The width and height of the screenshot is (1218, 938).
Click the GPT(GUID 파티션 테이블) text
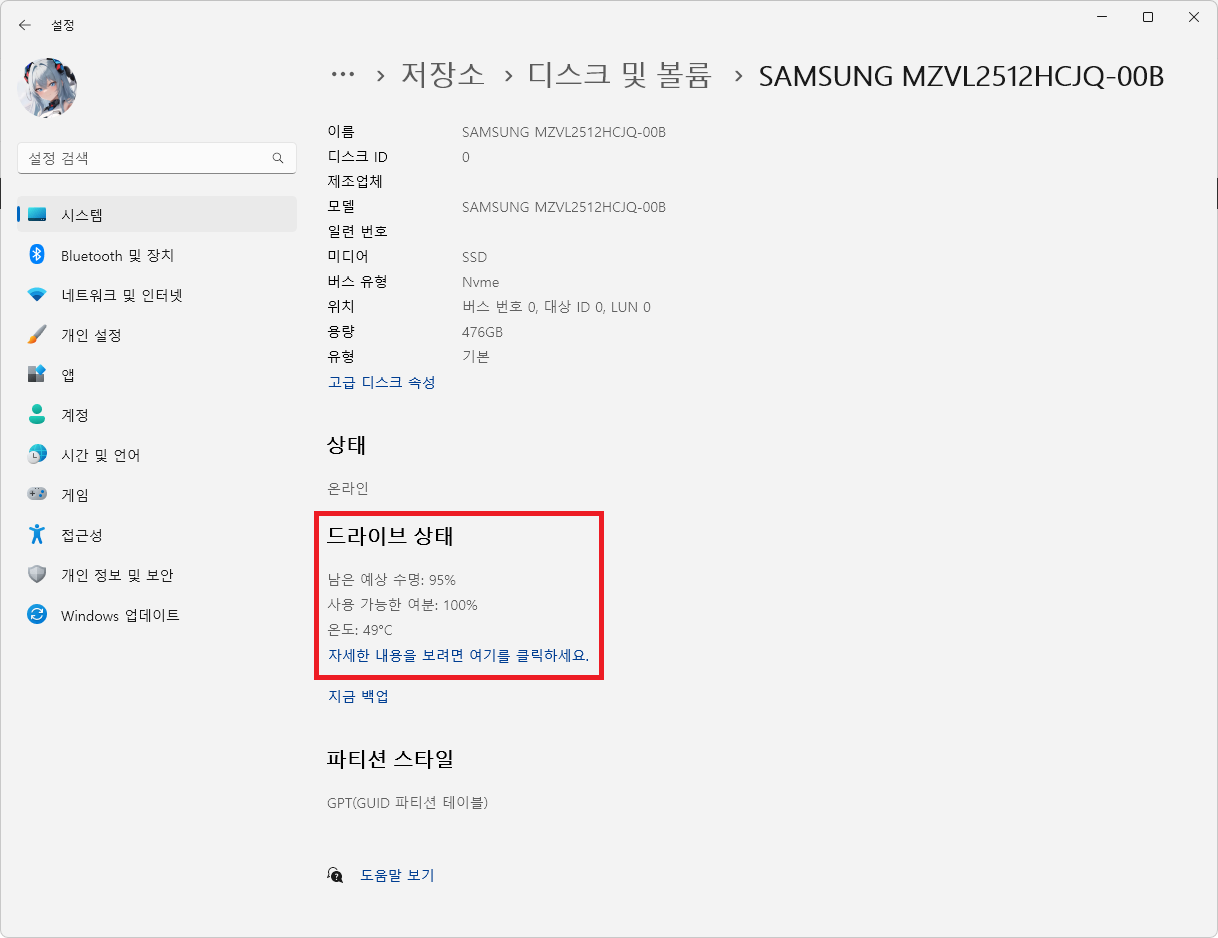click(407, 802)
